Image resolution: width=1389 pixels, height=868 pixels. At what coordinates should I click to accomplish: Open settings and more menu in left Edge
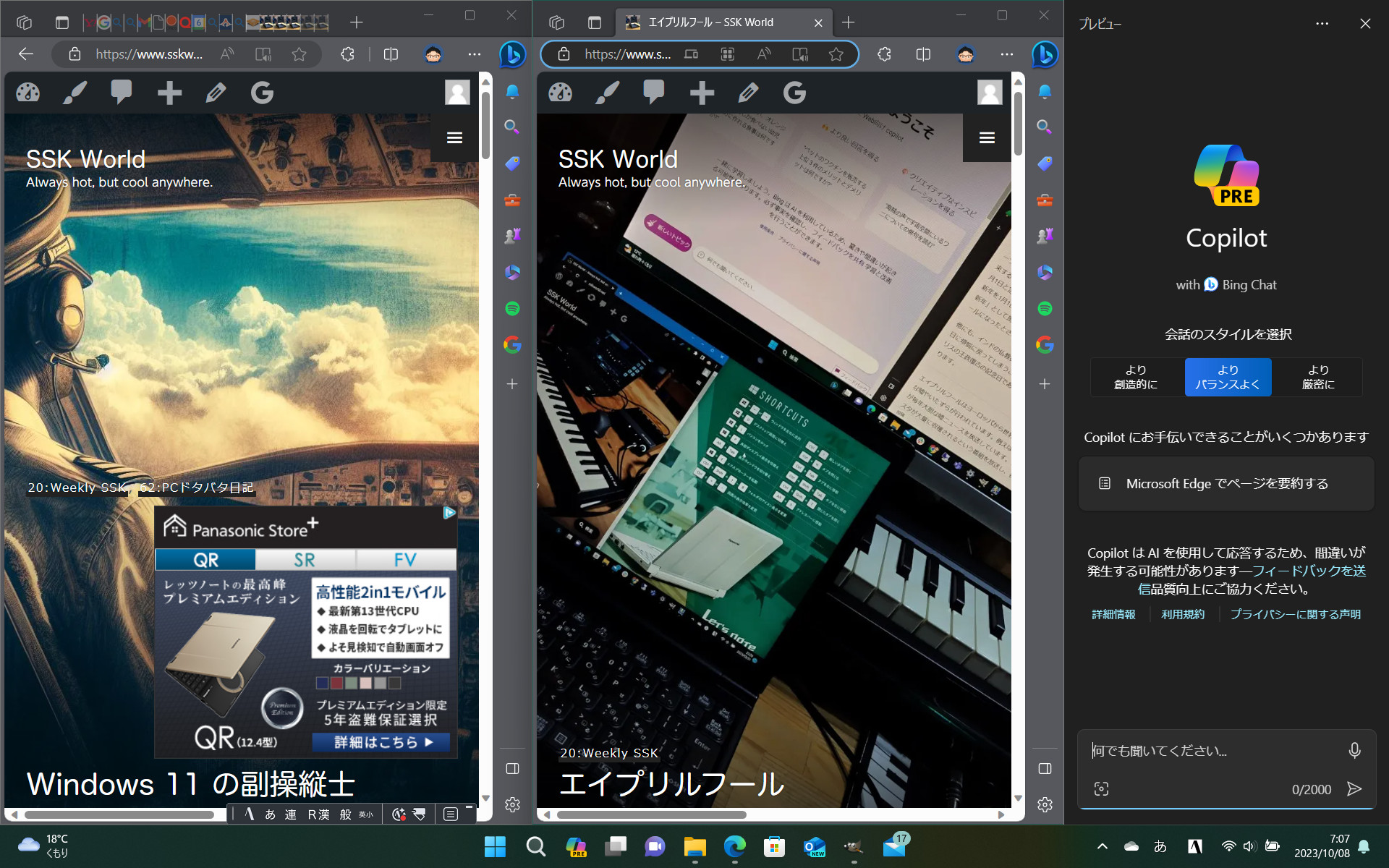point(474,54)
